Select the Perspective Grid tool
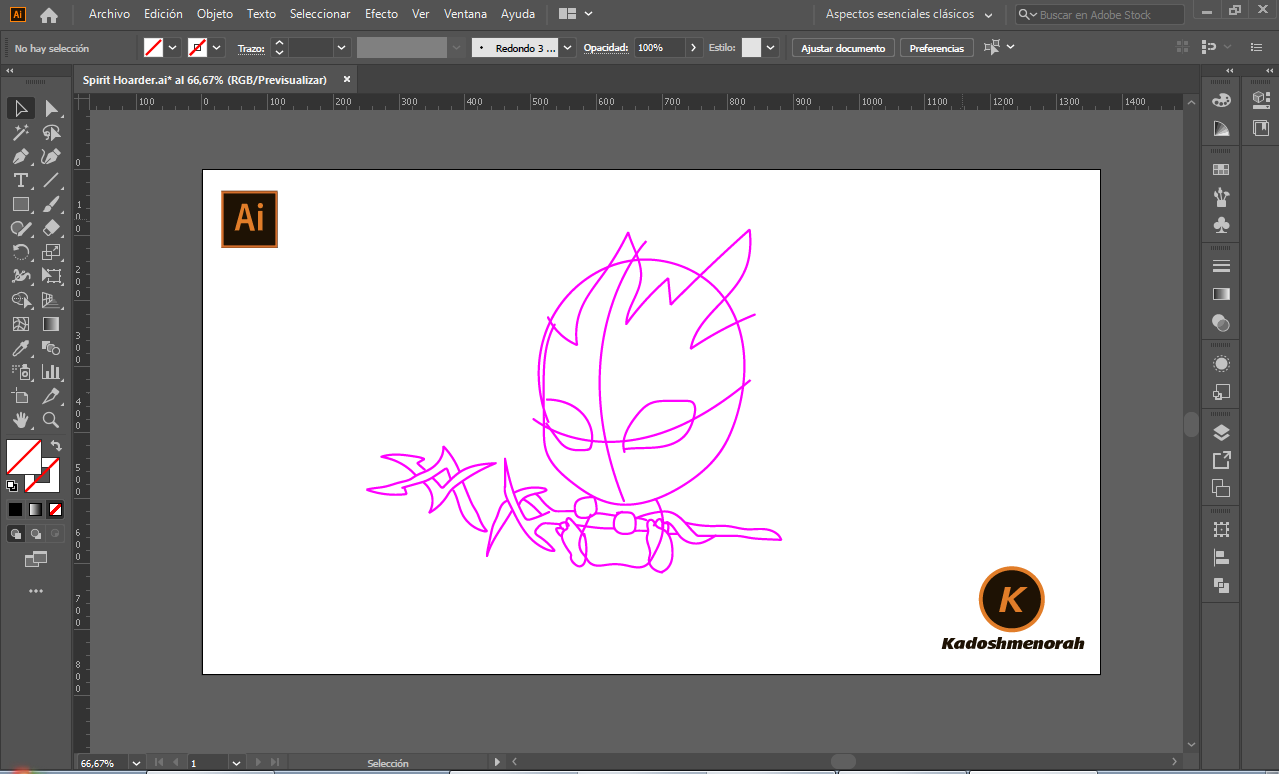 coord(52,300)
